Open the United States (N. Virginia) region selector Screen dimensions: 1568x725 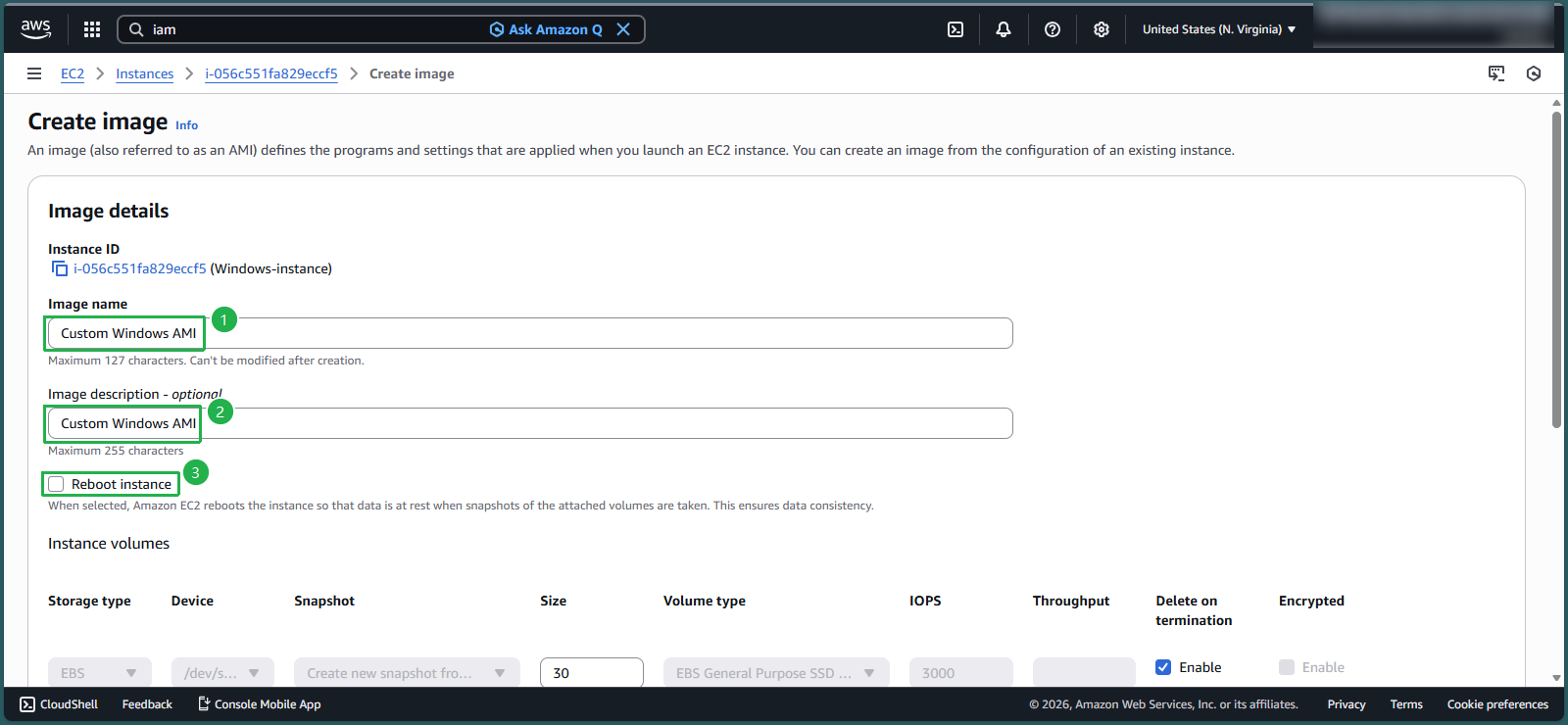1219,29
